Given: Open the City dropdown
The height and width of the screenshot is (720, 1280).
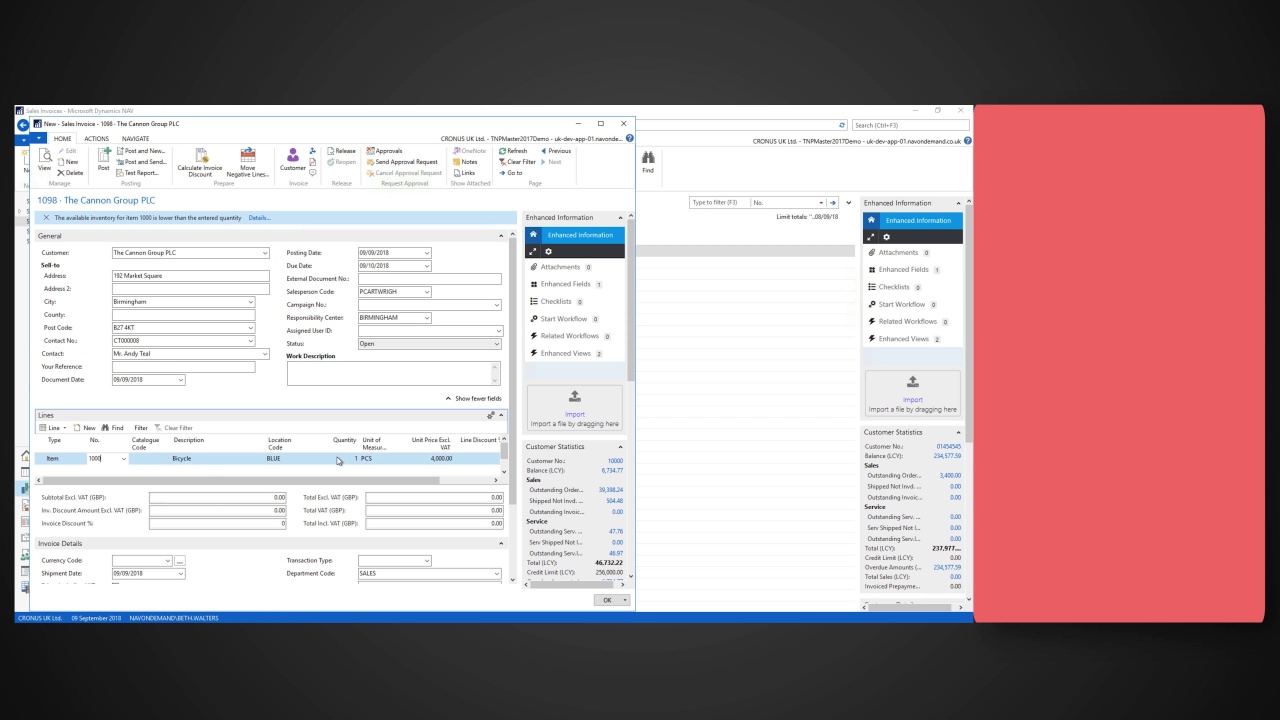Looking at the screenshot, I should [x=249, y=301].
